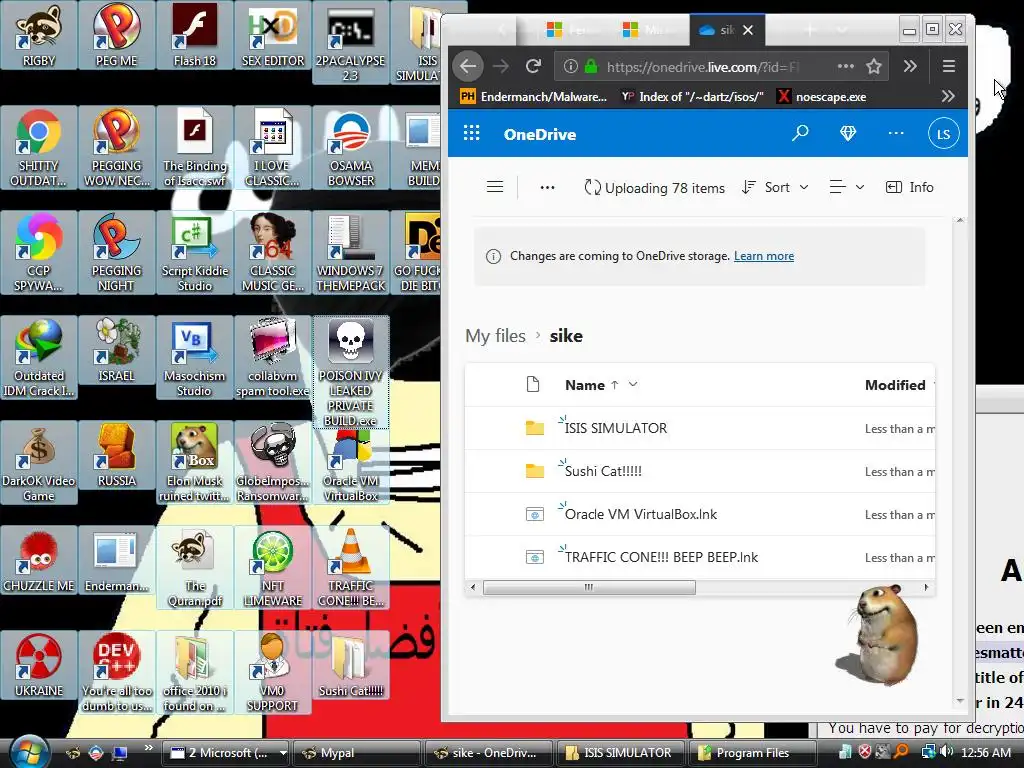This screenshot has width=1024, height=768.
Task: Navigate to My files breadcrumb
Action: click(x=495, y=336)
